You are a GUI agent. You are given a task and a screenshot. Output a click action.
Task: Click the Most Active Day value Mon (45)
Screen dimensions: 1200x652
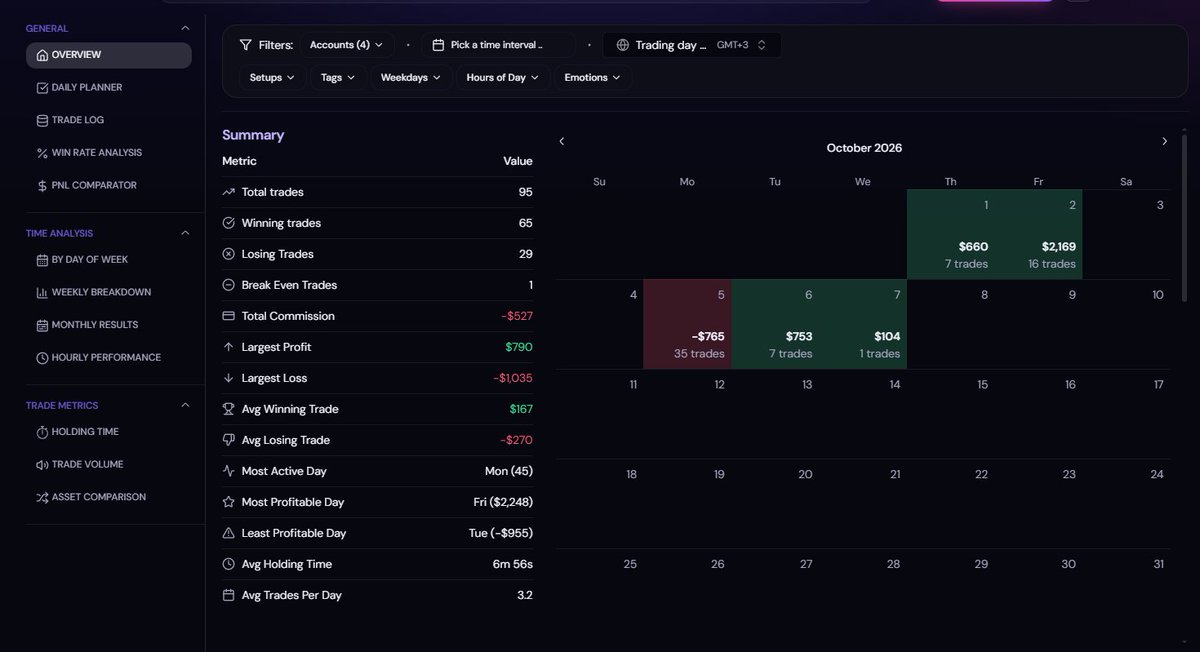[x=509, y=471]
